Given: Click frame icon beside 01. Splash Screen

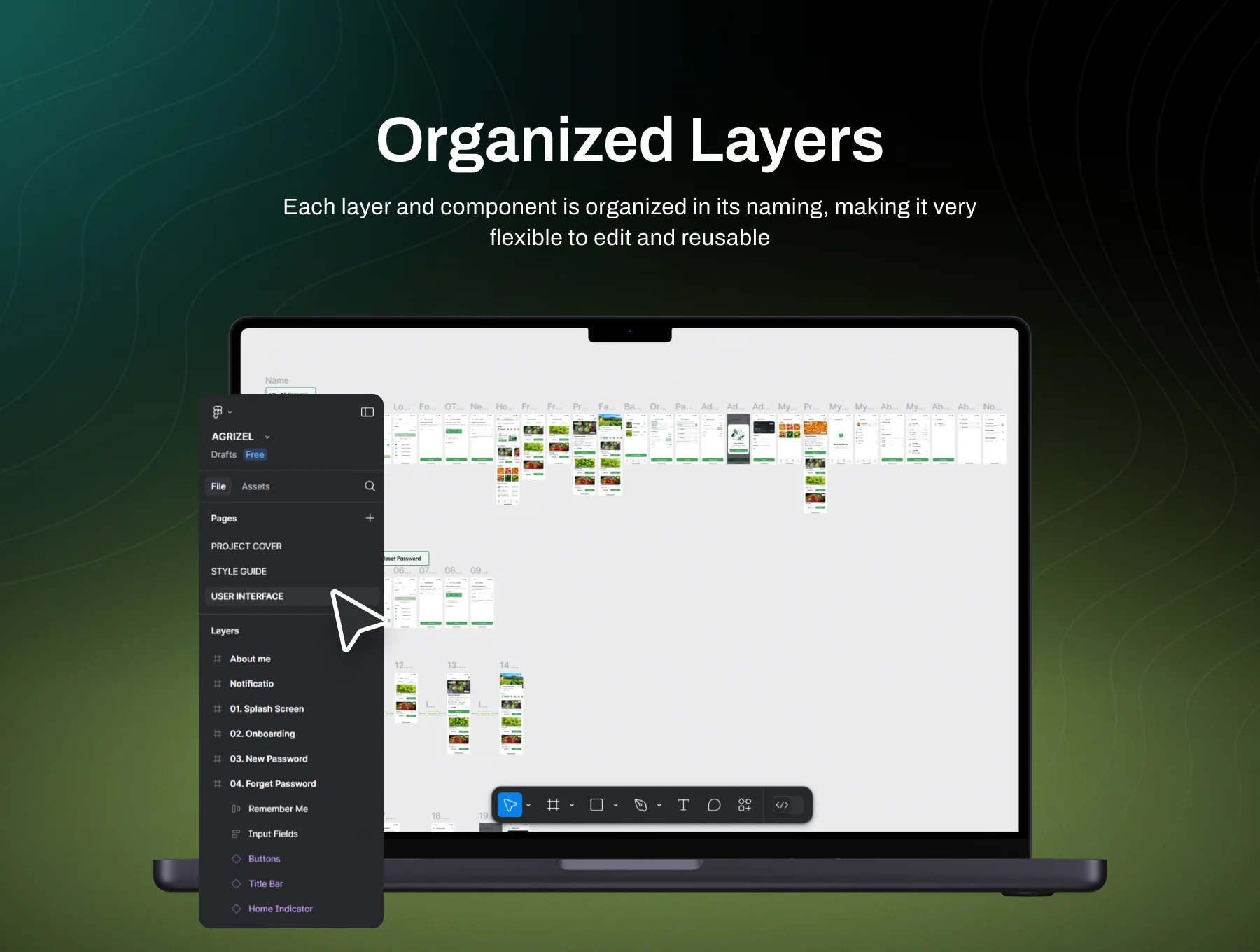Looking at the screenshot, I should pos(217,709).
